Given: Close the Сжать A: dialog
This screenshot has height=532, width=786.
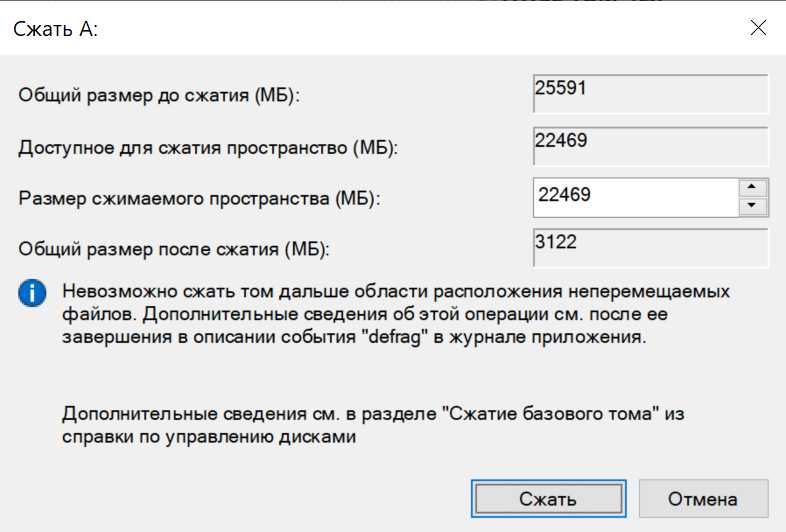Looking at the screenshot, I should pyautogui.click(x=758, y=28).
